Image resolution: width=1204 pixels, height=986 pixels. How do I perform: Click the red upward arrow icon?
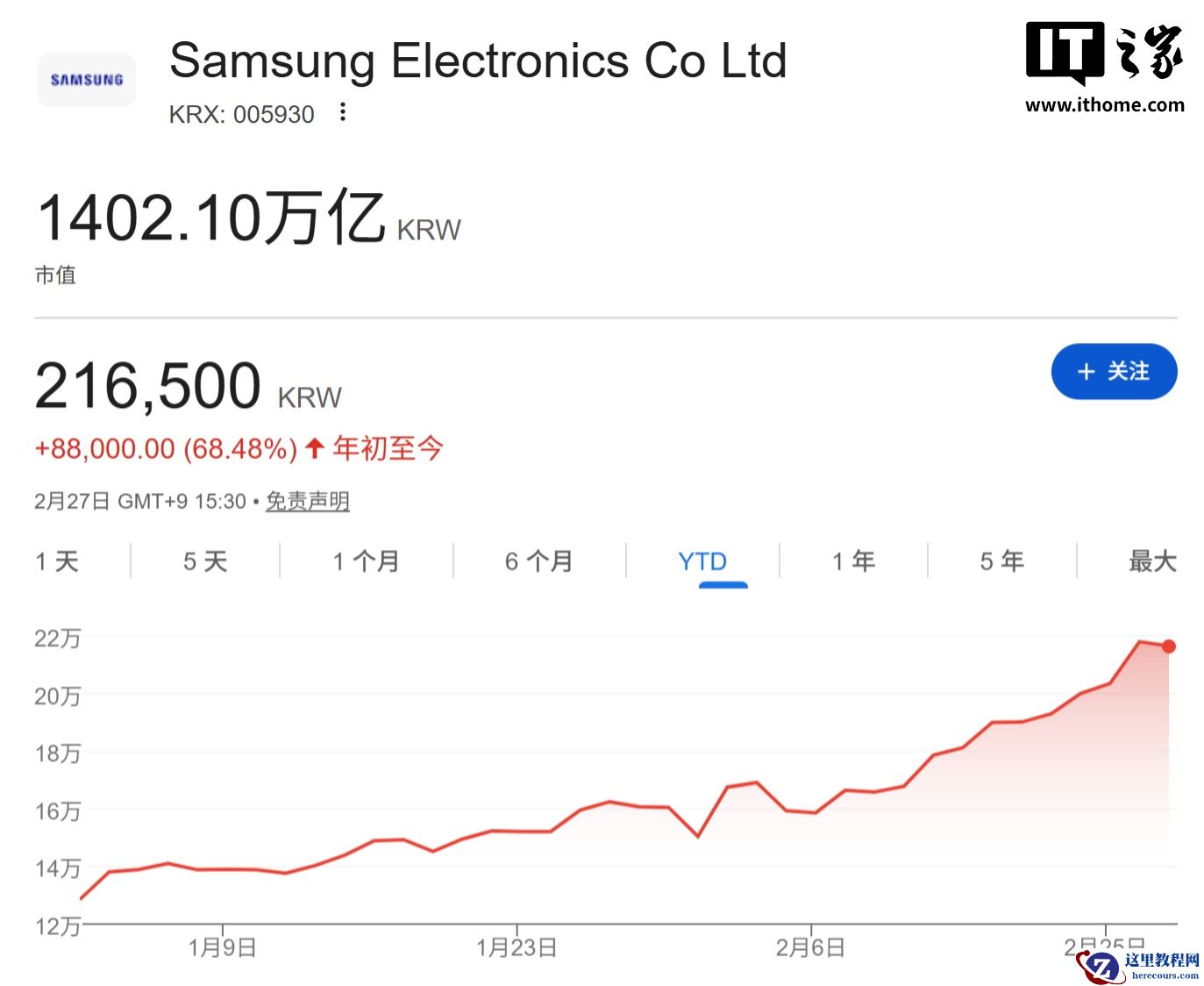click(315, 449)
